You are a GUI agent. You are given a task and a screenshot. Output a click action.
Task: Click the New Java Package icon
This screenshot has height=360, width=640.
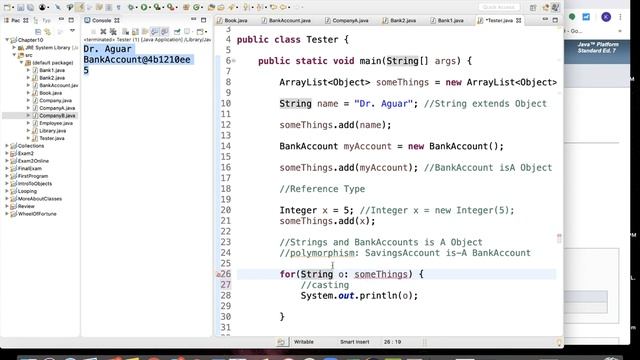(x=186, y=7)
